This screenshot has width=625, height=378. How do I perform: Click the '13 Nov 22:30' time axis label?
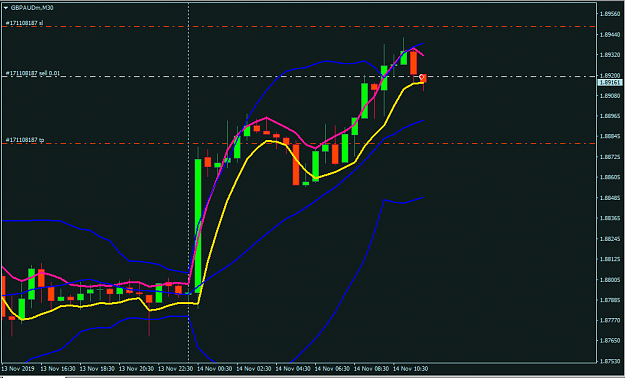(x=174, y=369)
